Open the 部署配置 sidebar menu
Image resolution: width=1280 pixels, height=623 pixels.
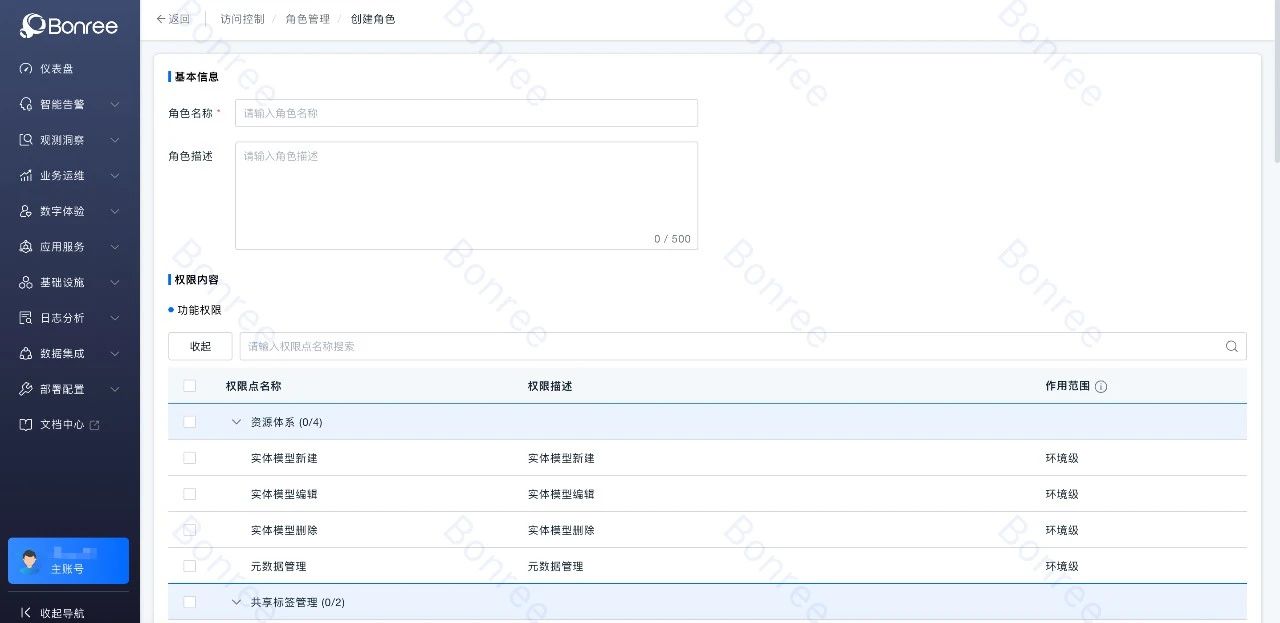pyautogui.click(x=62, y=389)
